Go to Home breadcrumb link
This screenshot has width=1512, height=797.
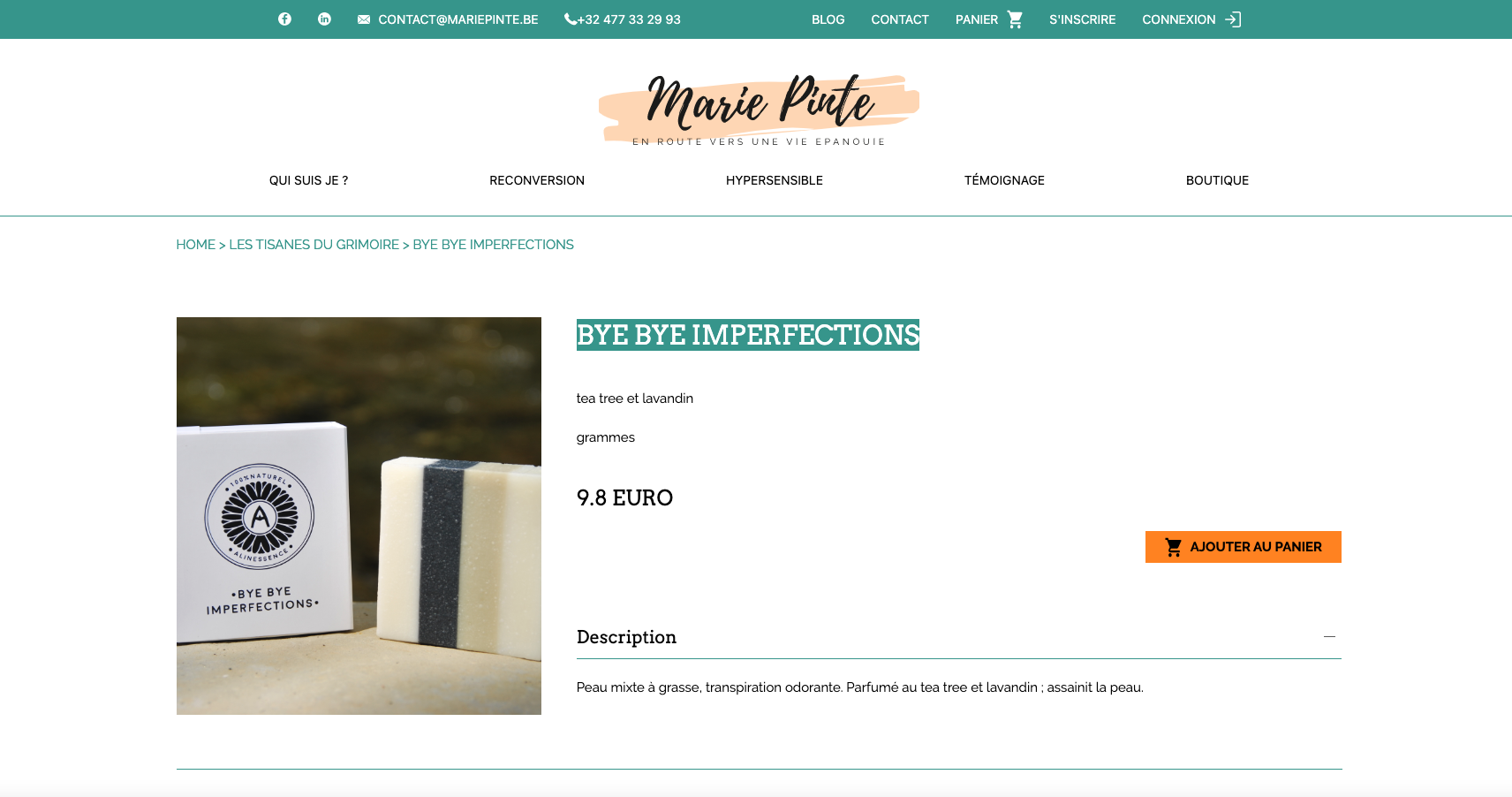point(195,245)
